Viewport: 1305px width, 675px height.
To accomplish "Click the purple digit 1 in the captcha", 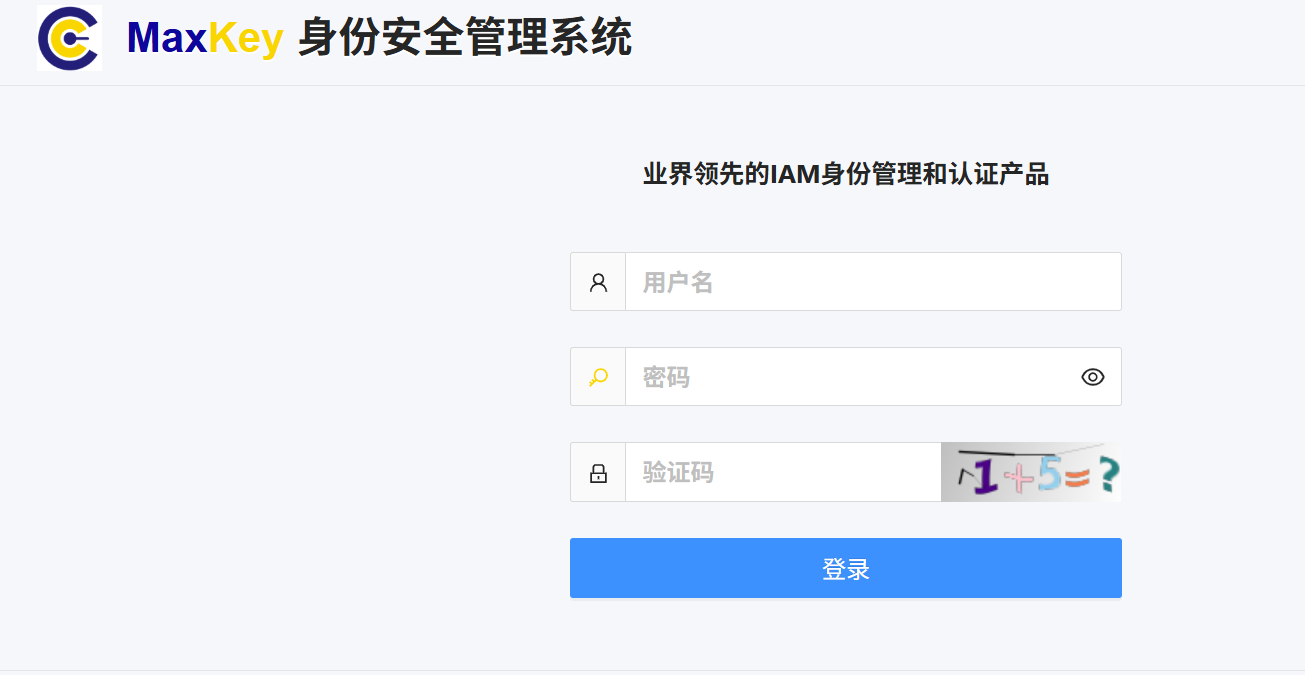I will pos(986,476).
